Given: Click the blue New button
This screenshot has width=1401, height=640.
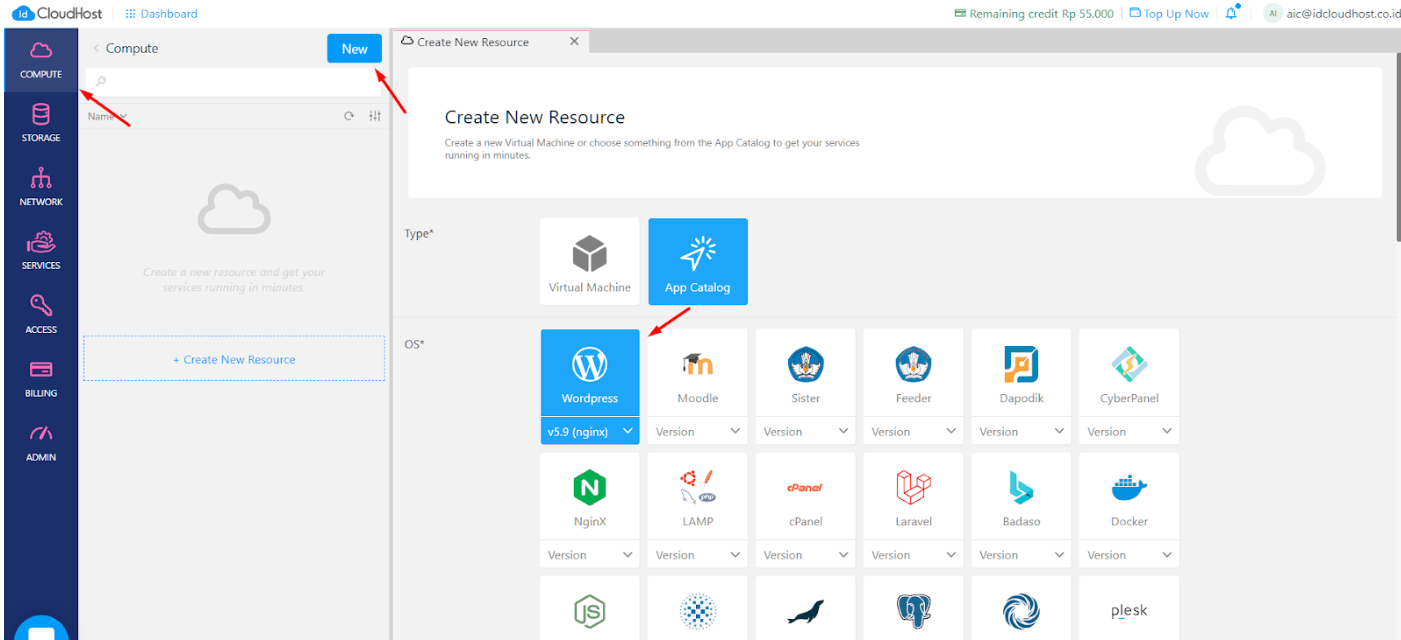Looking at the screenshot, I should coord(354,49).
